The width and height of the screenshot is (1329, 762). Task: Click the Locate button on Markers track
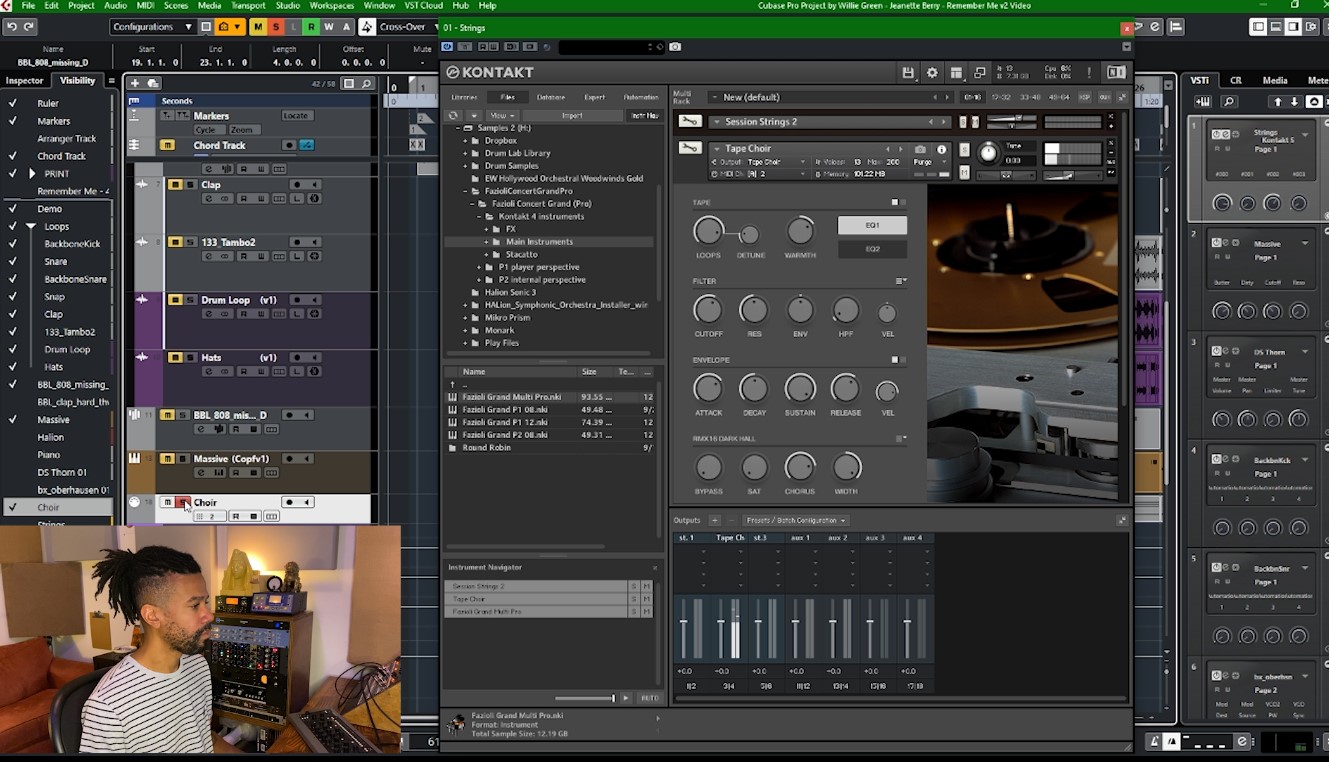click(x=296, y=116)
